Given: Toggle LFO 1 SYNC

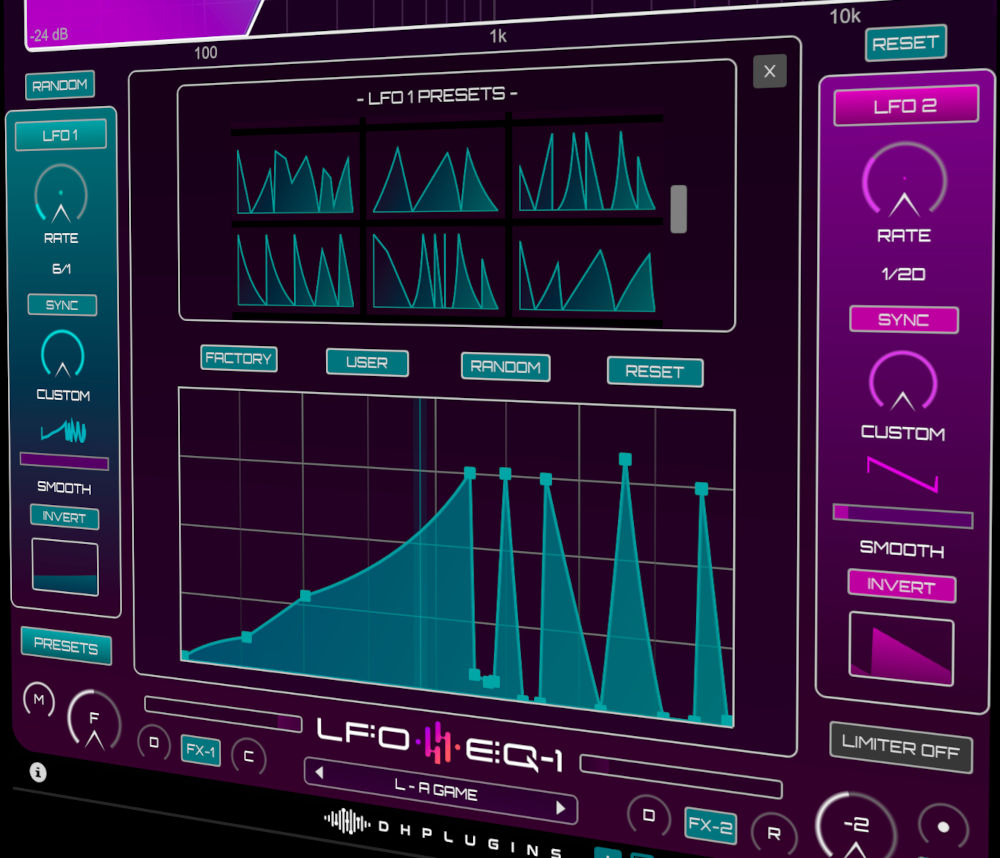Looking at the screenshot, I should click(x=62, y=305).
